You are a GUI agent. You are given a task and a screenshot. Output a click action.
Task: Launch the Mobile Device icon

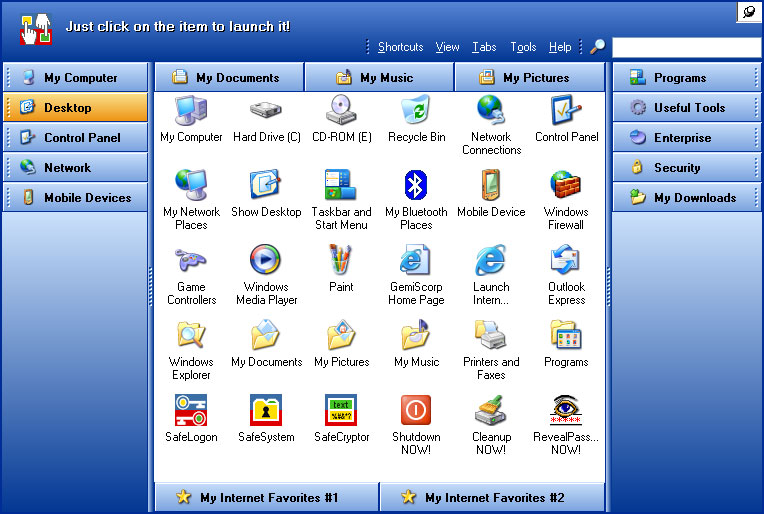[491, 185]
